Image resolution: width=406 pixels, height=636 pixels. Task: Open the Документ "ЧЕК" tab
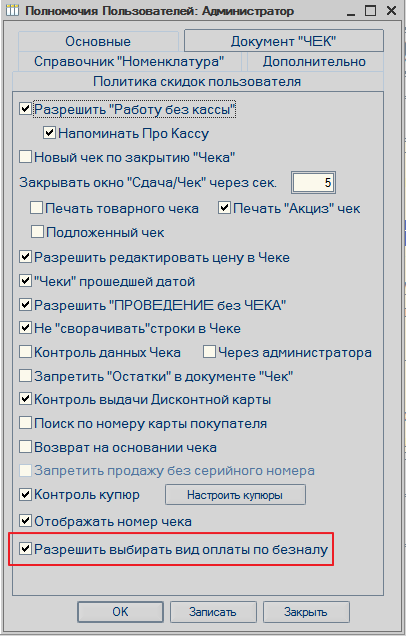point(284,41)
